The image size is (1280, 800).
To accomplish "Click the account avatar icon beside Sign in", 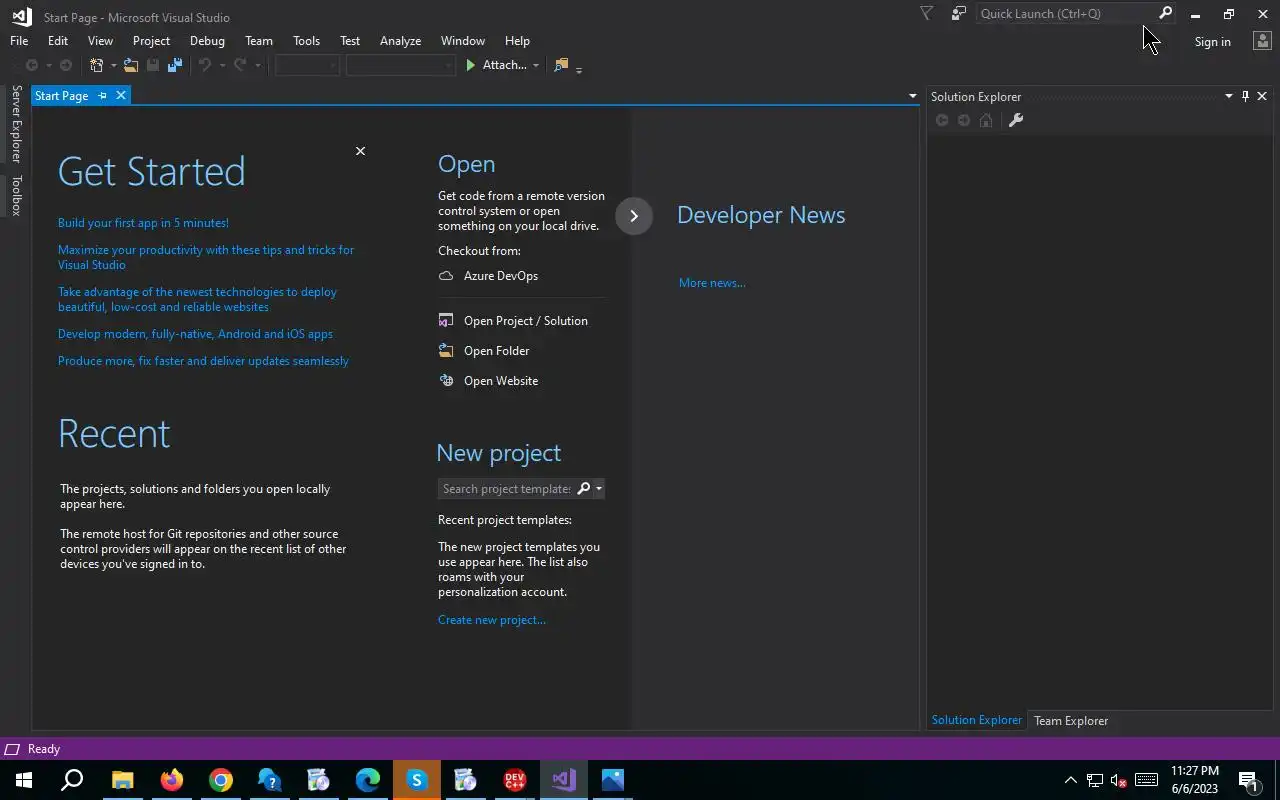I will 1262,41.
